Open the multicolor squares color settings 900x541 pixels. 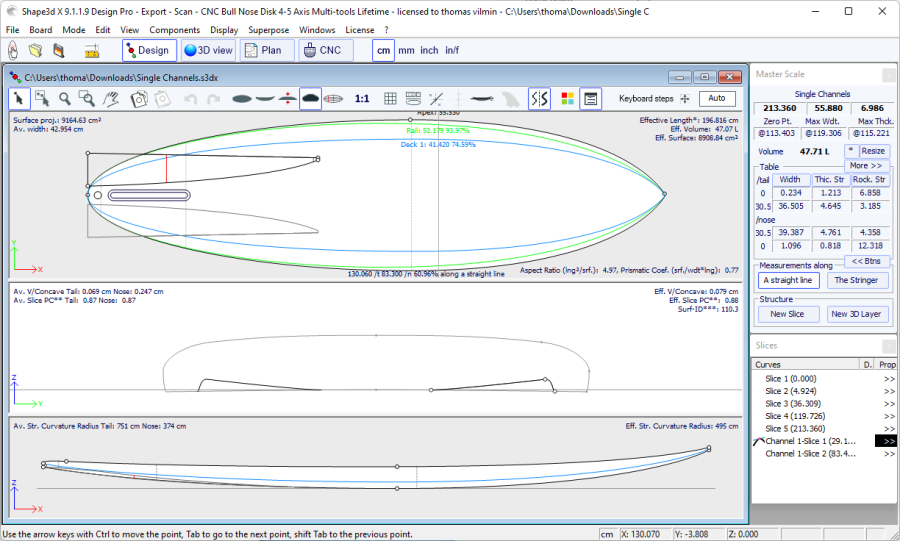click(x=567, y=98)
